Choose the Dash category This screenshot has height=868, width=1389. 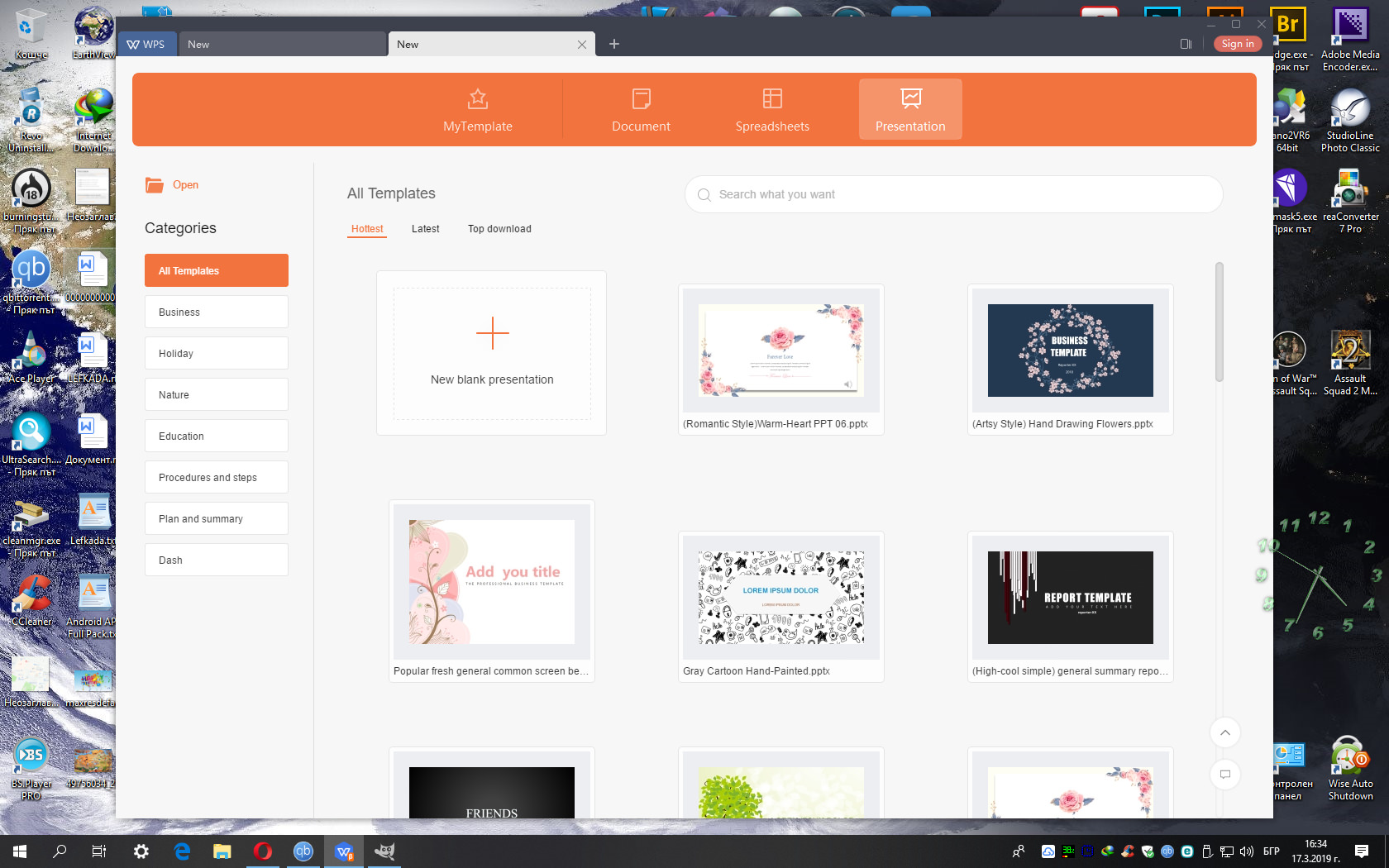(217, 560)
